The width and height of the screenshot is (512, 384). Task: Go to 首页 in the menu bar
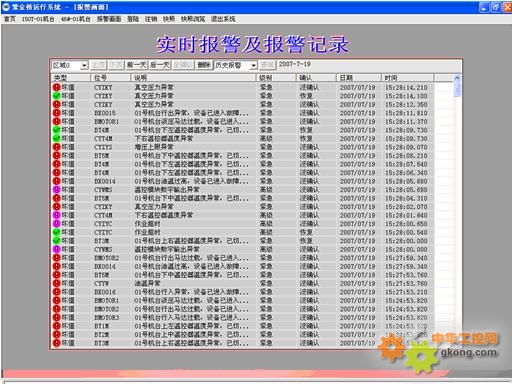(x=10, y=19)
